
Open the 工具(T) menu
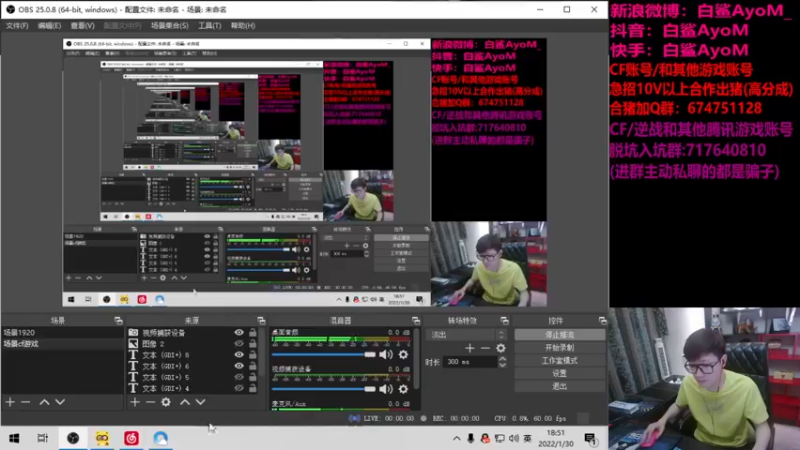coord(210,26)
